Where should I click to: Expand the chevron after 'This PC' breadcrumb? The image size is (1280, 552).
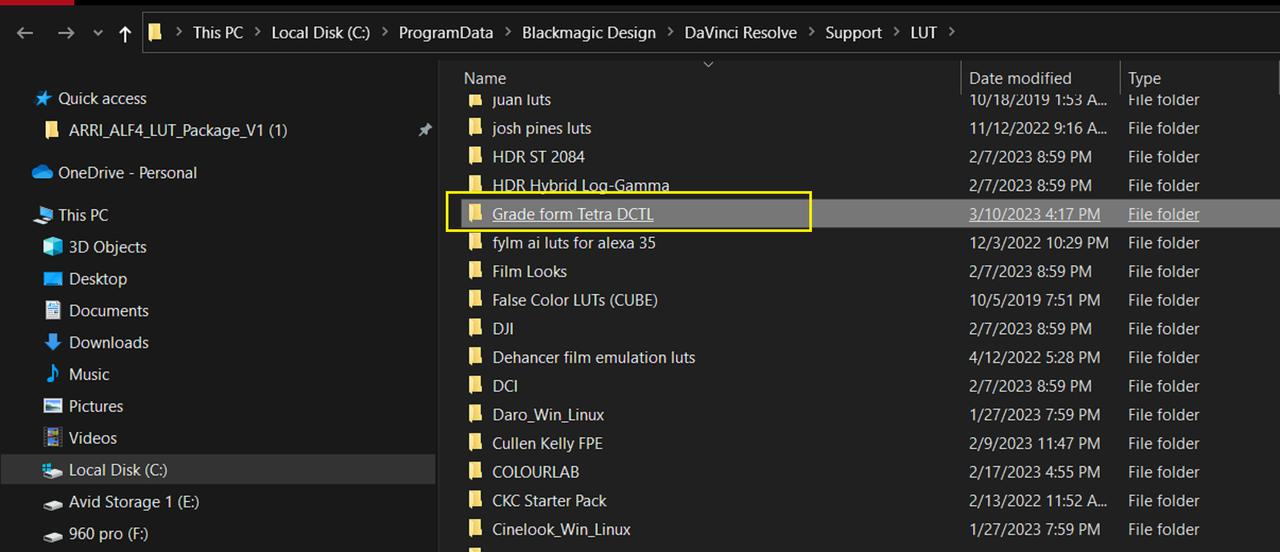tap(257, 33)
